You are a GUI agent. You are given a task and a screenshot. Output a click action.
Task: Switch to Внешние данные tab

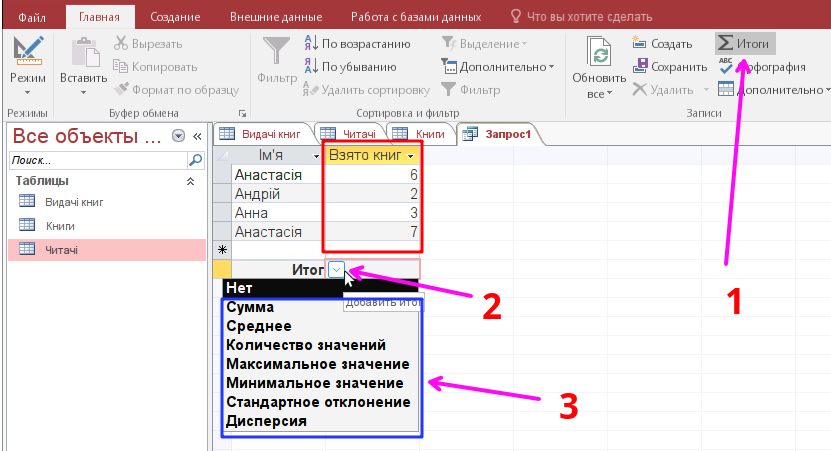[276, 17]
